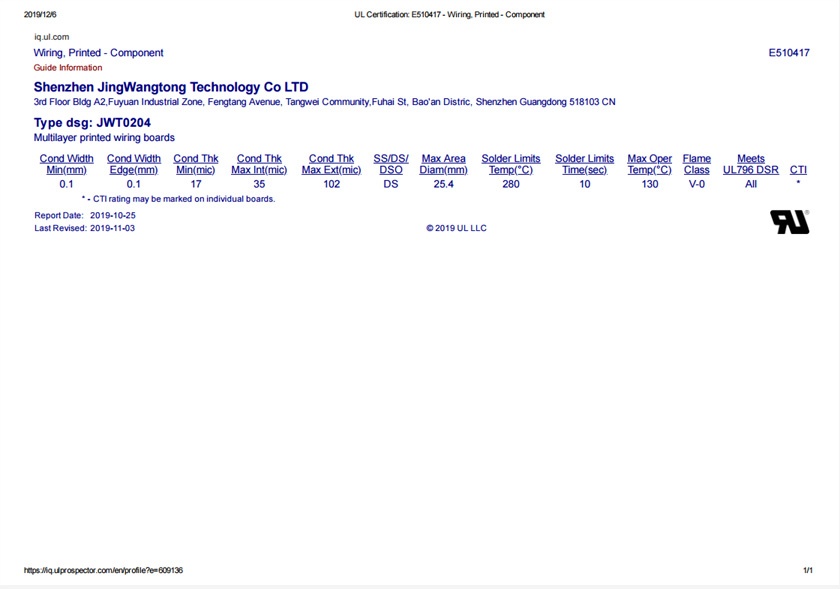840x589 pixels.
Task: Open the Cond Thk Min(mic) header link
Action: [195, 164]
